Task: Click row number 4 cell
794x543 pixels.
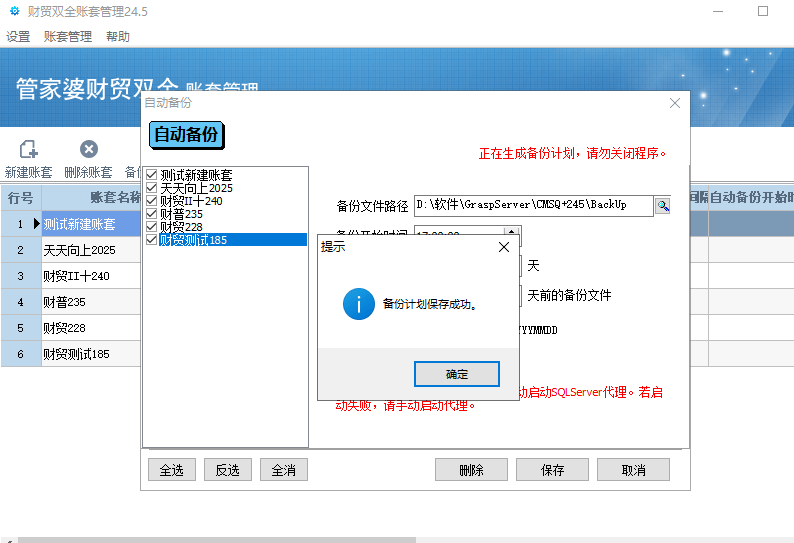Action: (21, 302)
